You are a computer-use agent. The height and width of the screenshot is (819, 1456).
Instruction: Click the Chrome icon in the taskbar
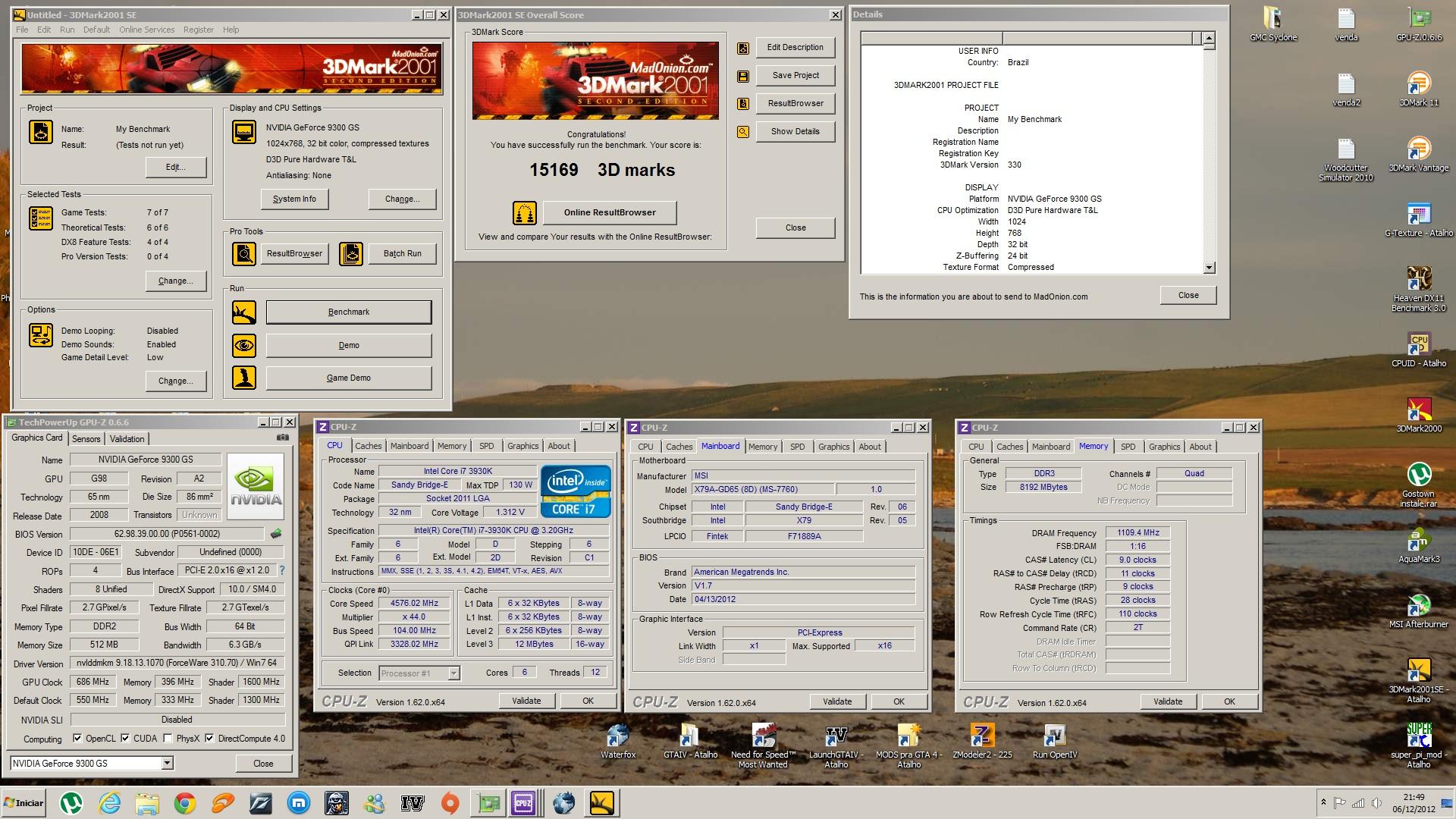[x=184, y=803]
